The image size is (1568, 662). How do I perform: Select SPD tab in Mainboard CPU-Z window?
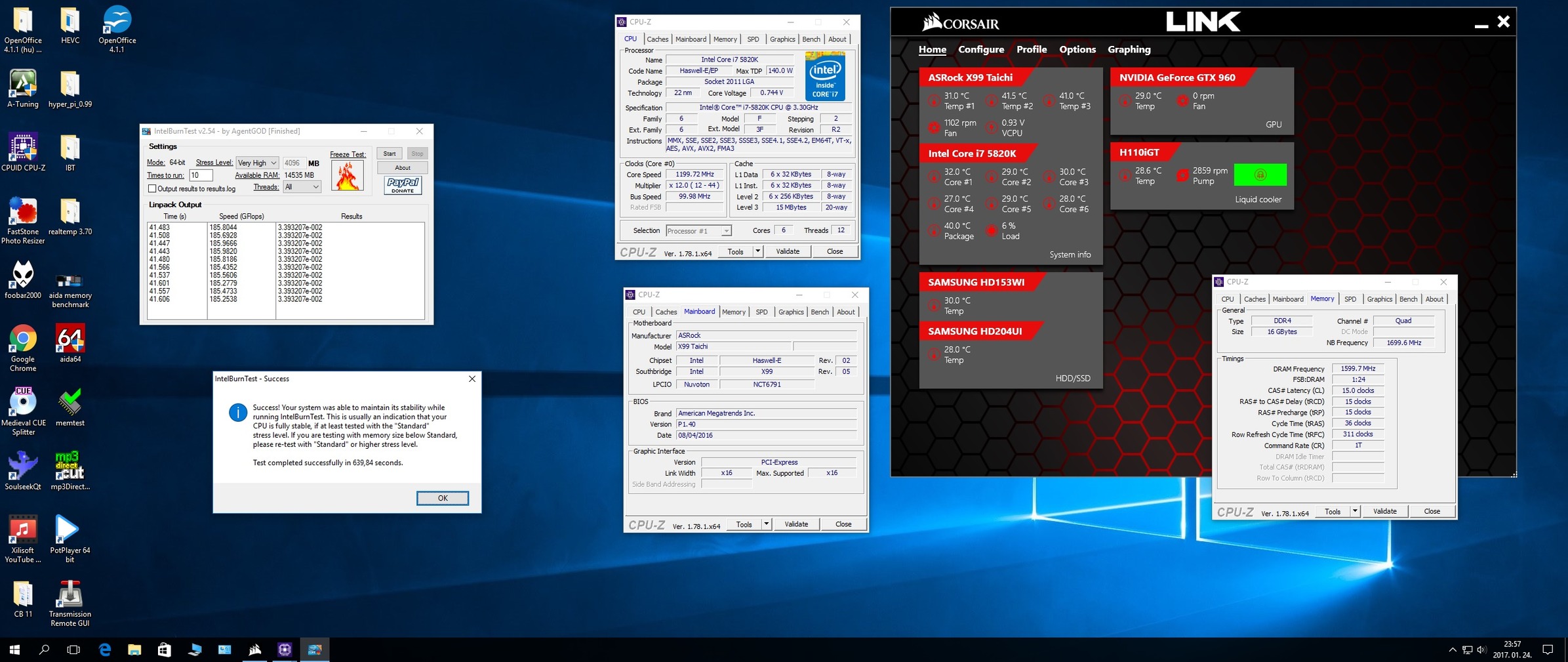(761, 312)
